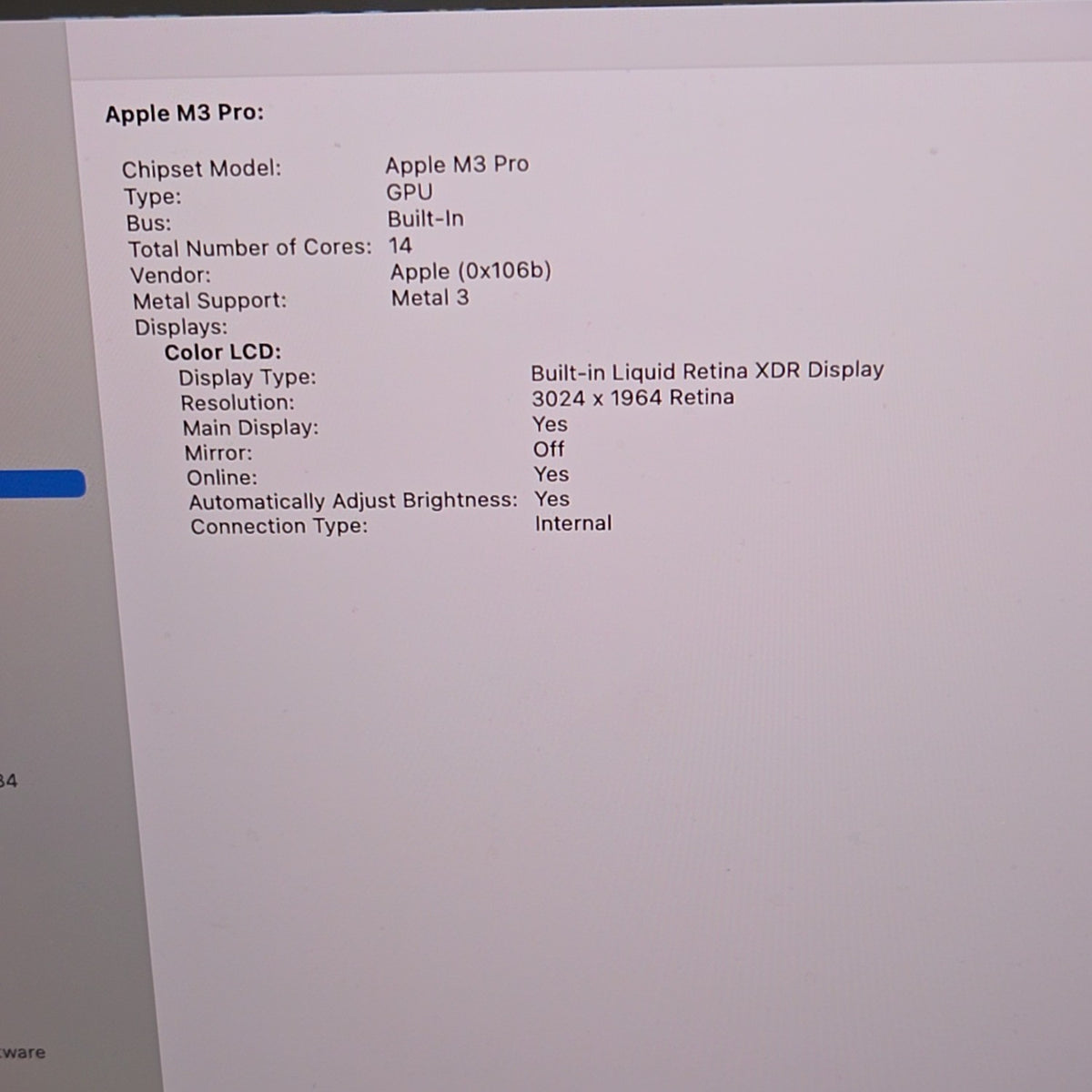Click the Mirror value Off
The image size is (1092, 1092).
click(549, 450)
